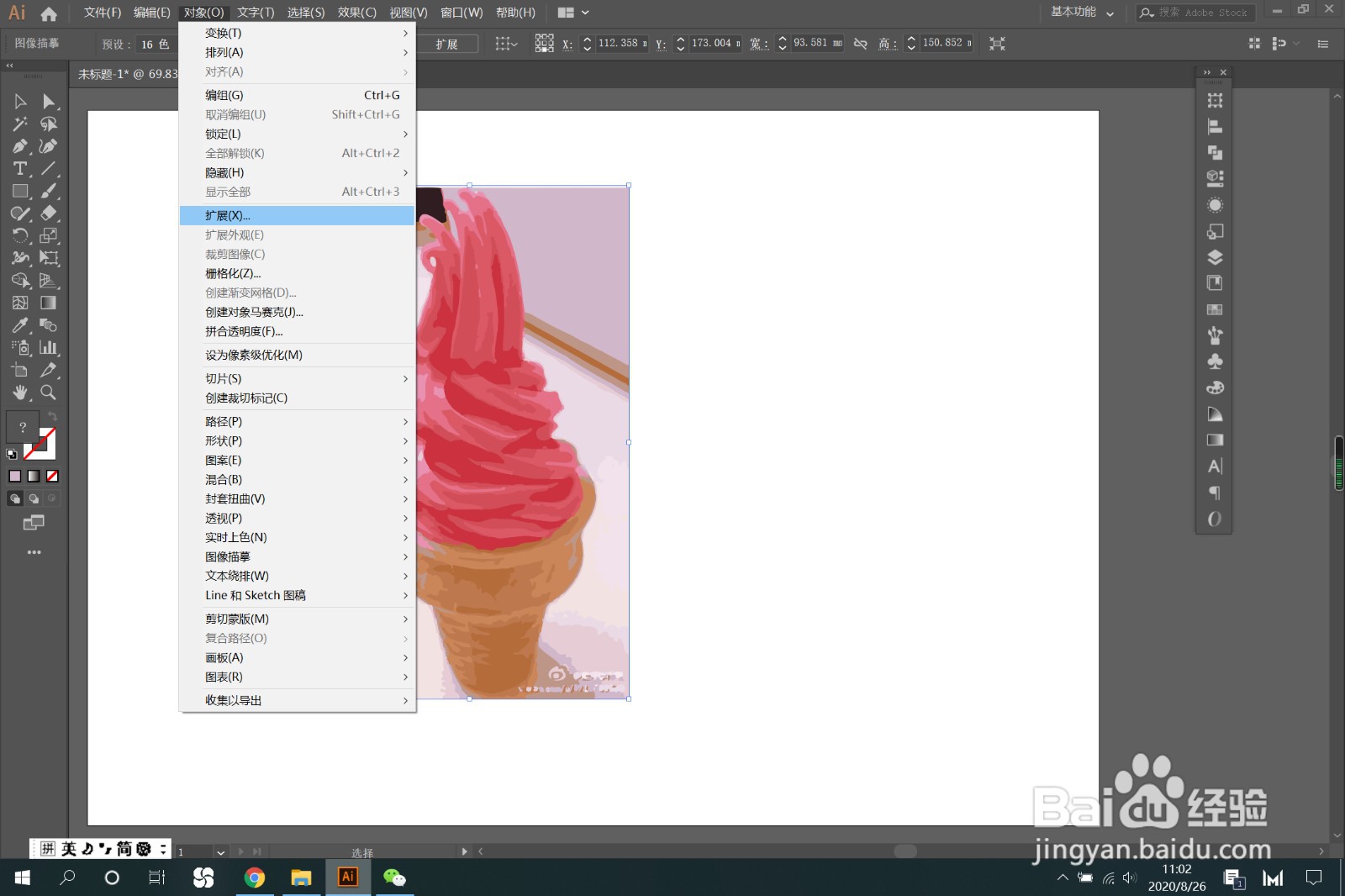Choose 扩展(X)... from the Object menu
1345x896 pixels.
[298, 216]
